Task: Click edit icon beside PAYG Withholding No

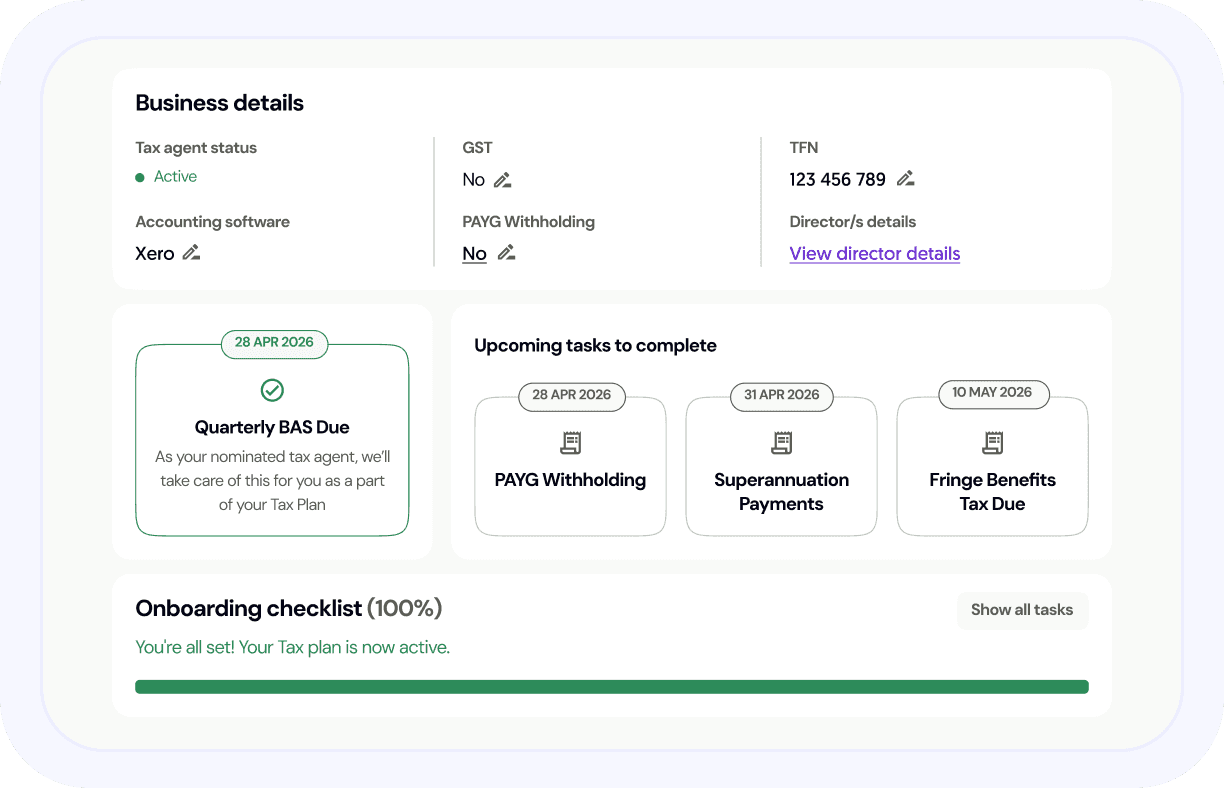Action: (x=507, y=253)
